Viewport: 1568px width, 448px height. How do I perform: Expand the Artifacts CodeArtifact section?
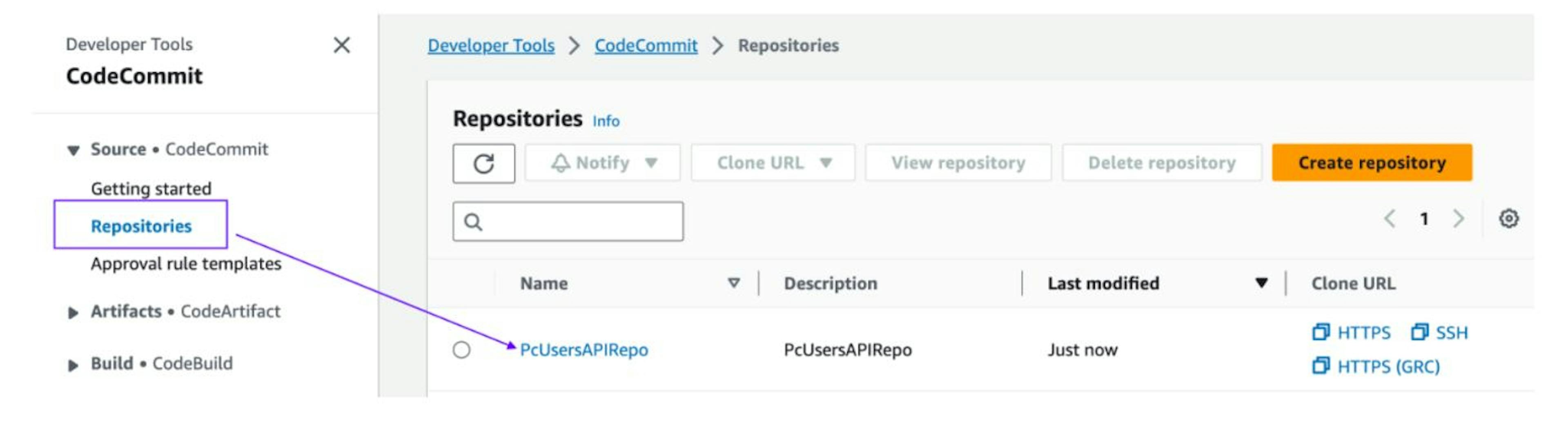tap(73, 313)
